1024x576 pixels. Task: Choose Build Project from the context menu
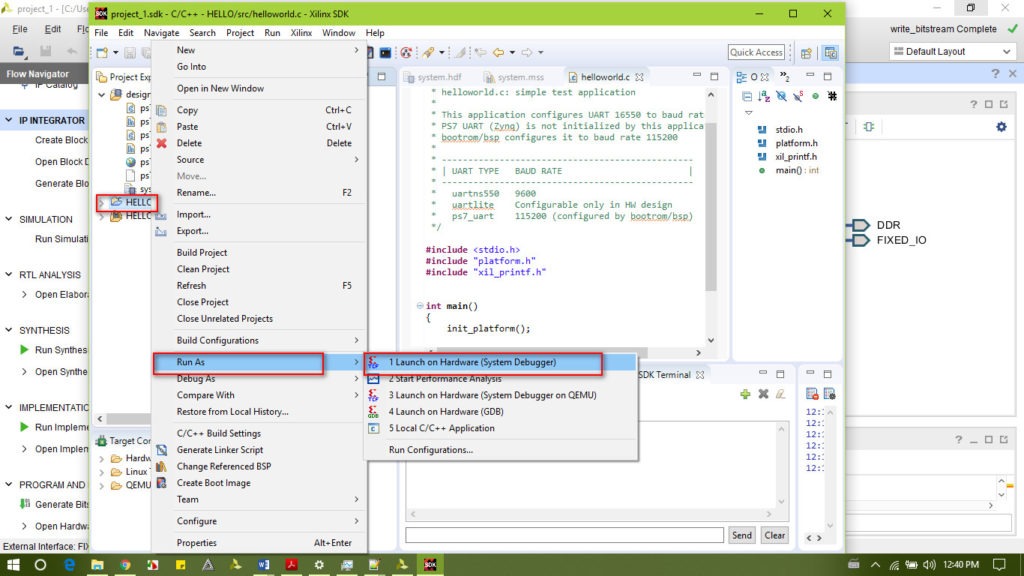coord(202,253)
